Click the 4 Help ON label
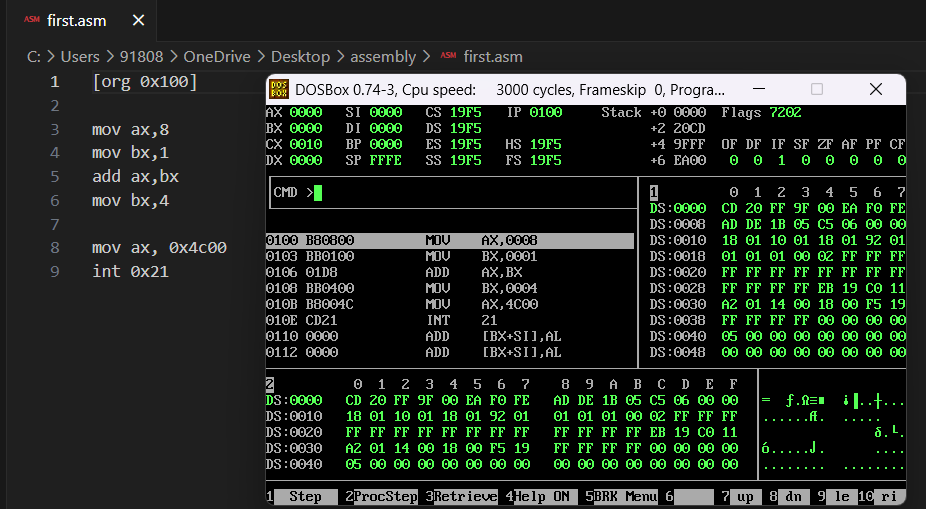Viewport: 926px width, 509px height. click(541, 497)
